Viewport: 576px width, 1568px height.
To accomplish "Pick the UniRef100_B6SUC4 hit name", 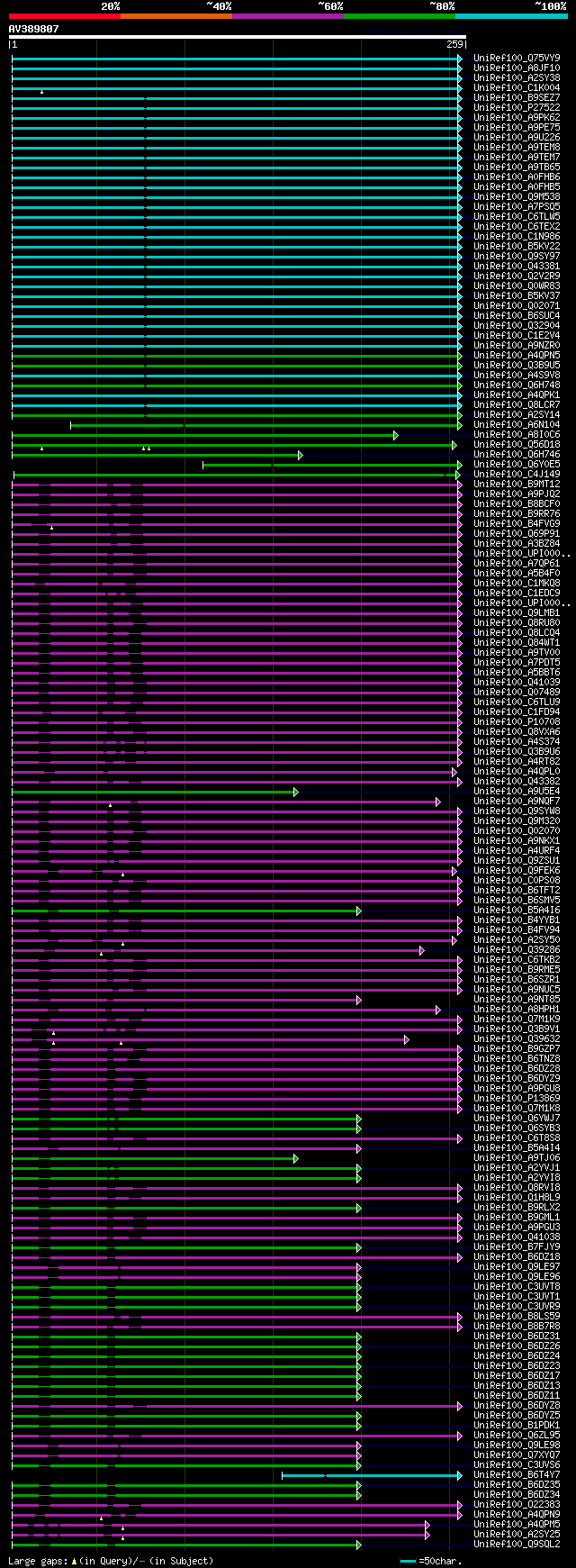I will [x=517, y=315].
